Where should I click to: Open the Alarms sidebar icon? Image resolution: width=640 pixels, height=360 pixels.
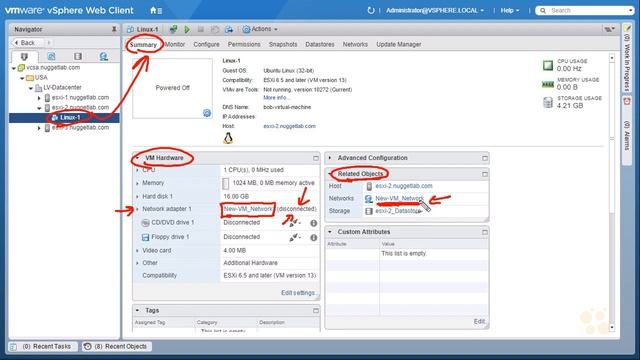[627, 102]
